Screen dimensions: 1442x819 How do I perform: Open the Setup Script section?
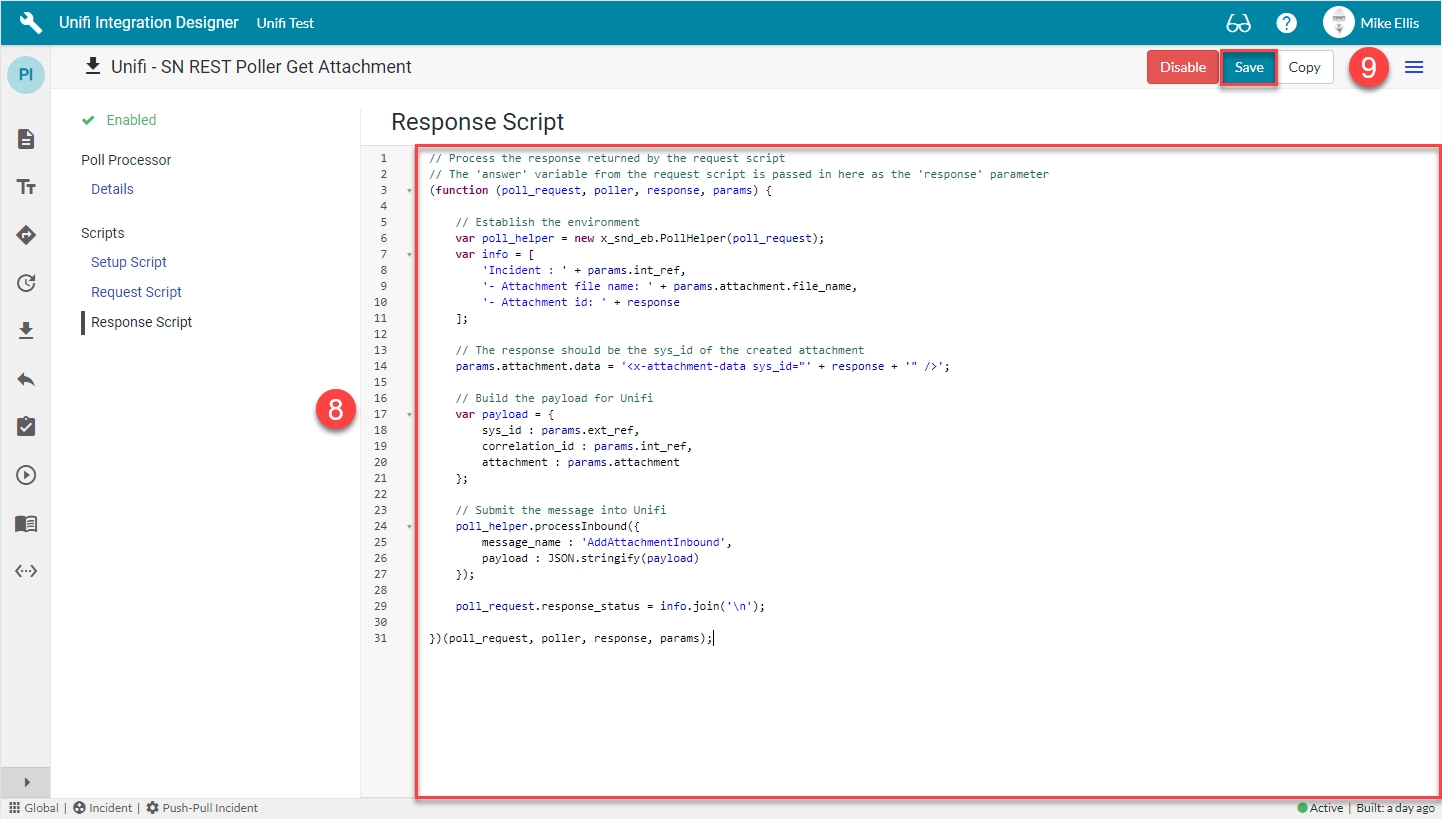[x=129, y=262]
